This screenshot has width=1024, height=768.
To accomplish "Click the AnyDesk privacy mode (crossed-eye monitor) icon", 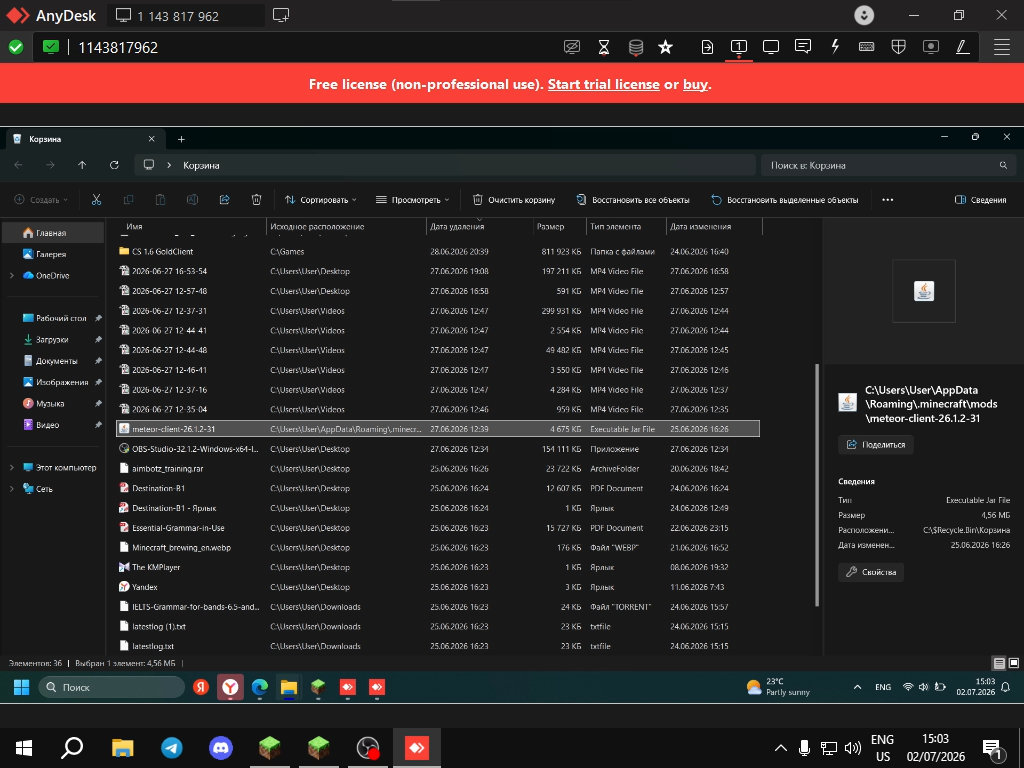I will (571, 47).
